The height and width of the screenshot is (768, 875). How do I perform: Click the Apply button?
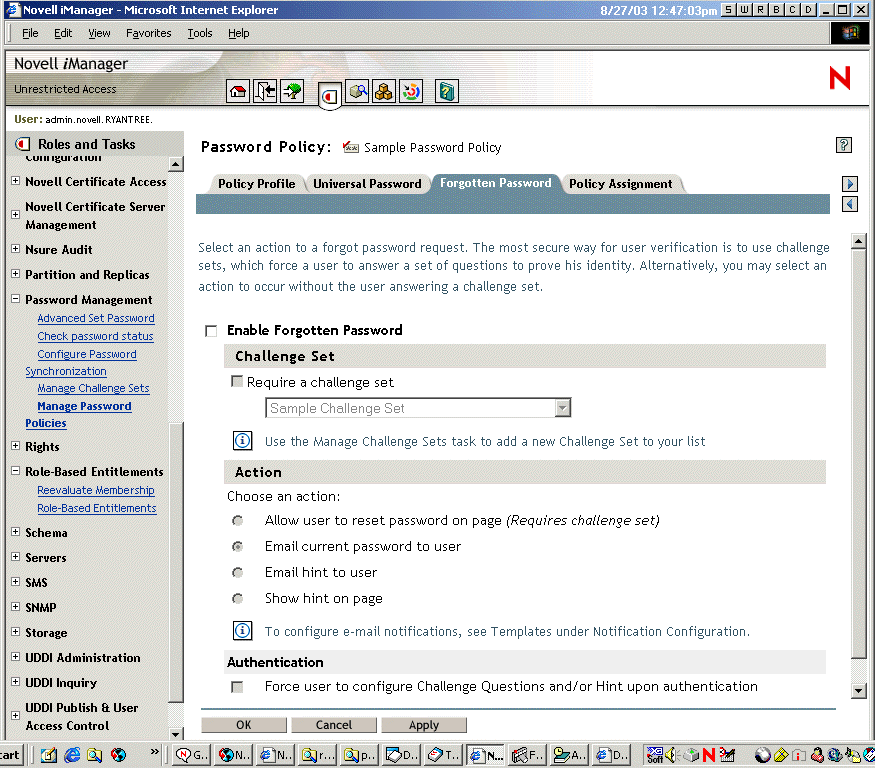pyautogui.click(x=424, y=724)
